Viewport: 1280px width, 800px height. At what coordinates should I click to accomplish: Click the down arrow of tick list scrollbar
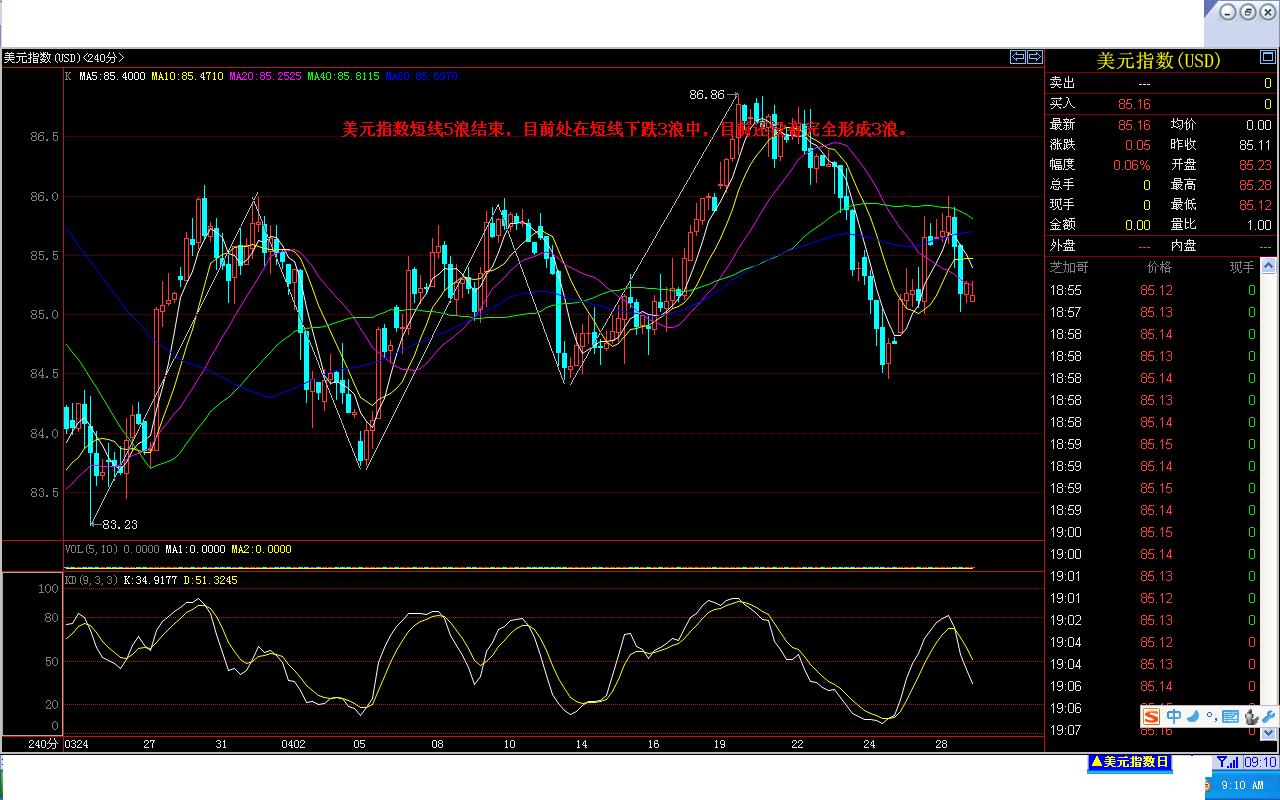1269,732
